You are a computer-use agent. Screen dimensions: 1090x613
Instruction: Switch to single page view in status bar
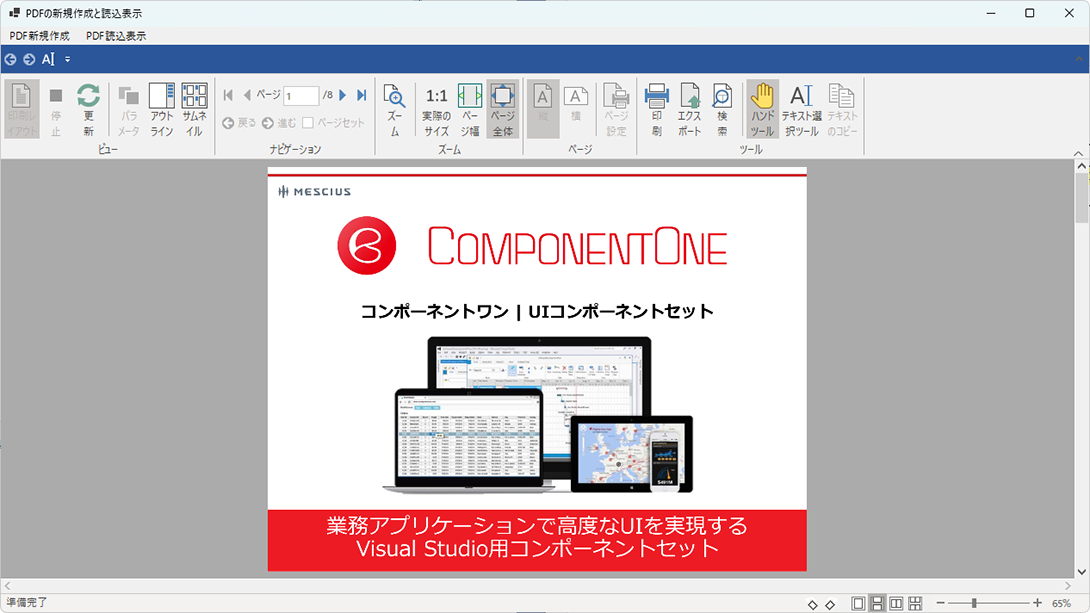point(859,603)
